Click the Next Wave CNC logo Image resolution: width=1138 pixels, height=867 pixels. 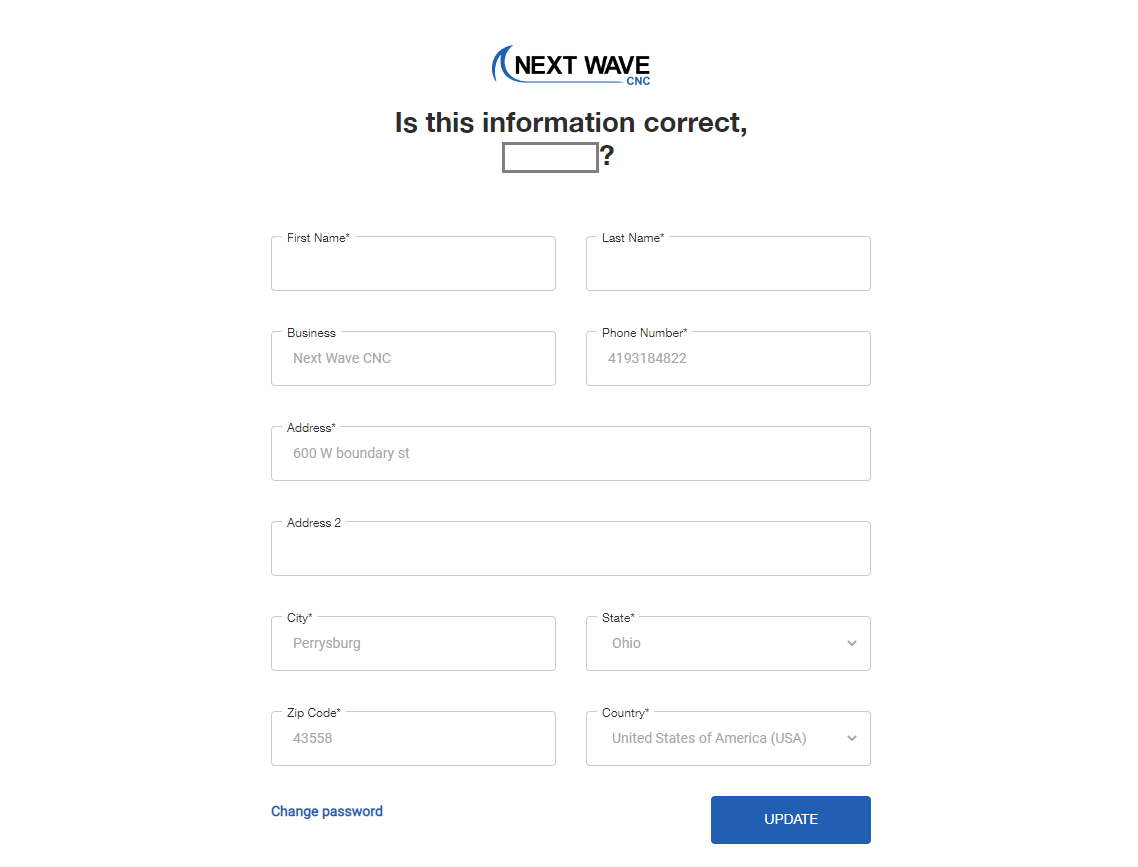[571, 66]
